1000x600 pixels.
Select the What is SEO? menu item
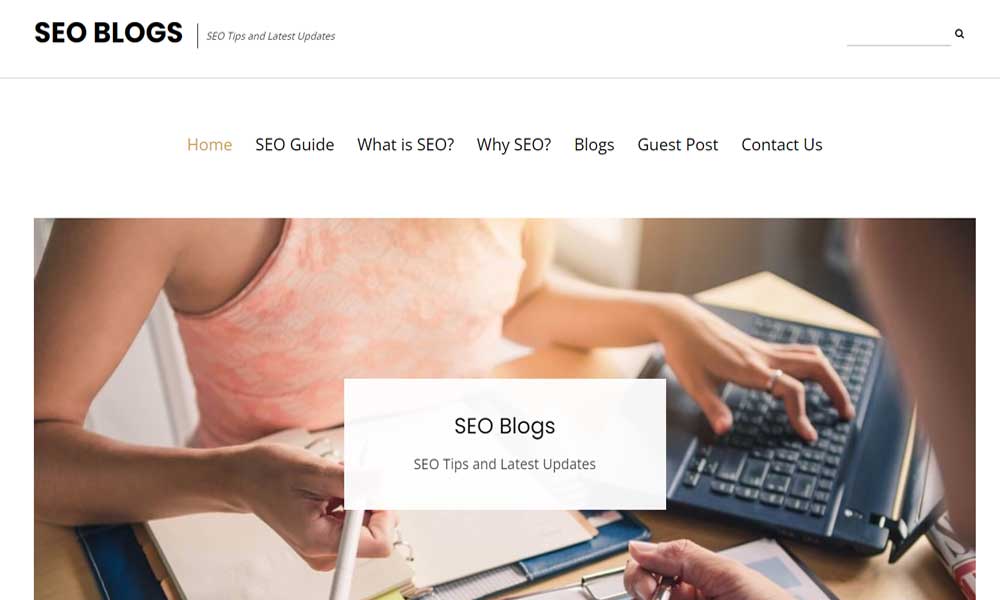pyautogui.click(x=406, y=145)
